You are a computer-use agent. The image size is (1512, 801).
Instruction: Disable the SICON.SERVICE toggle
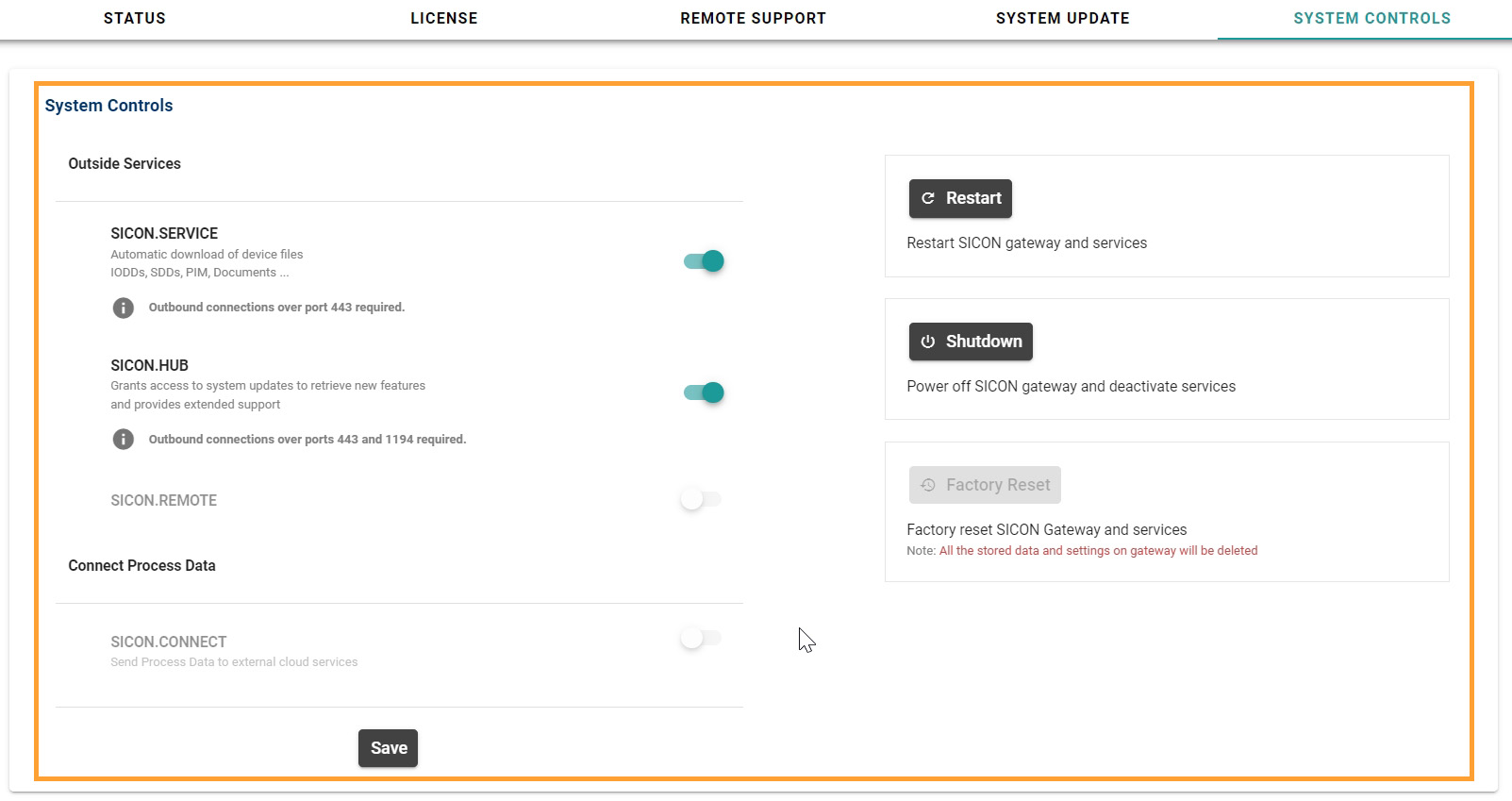[x=704, y=261]
